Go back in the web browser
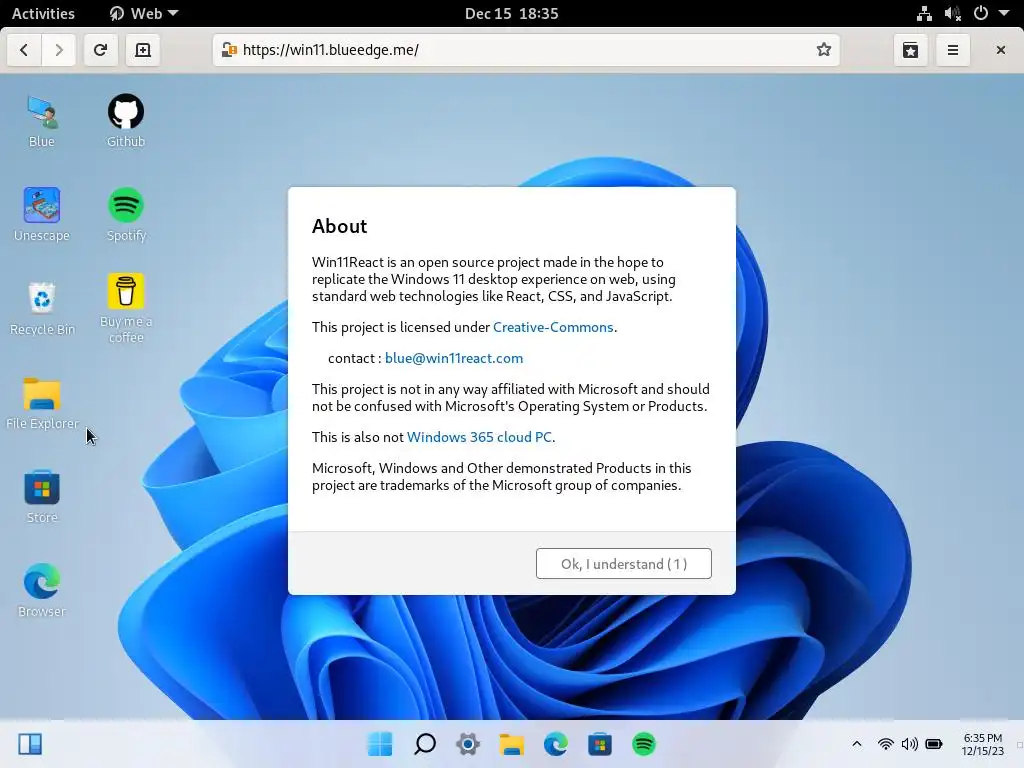Image resolution: width=1024 pixels, height=768 pixels. [24, 50]
